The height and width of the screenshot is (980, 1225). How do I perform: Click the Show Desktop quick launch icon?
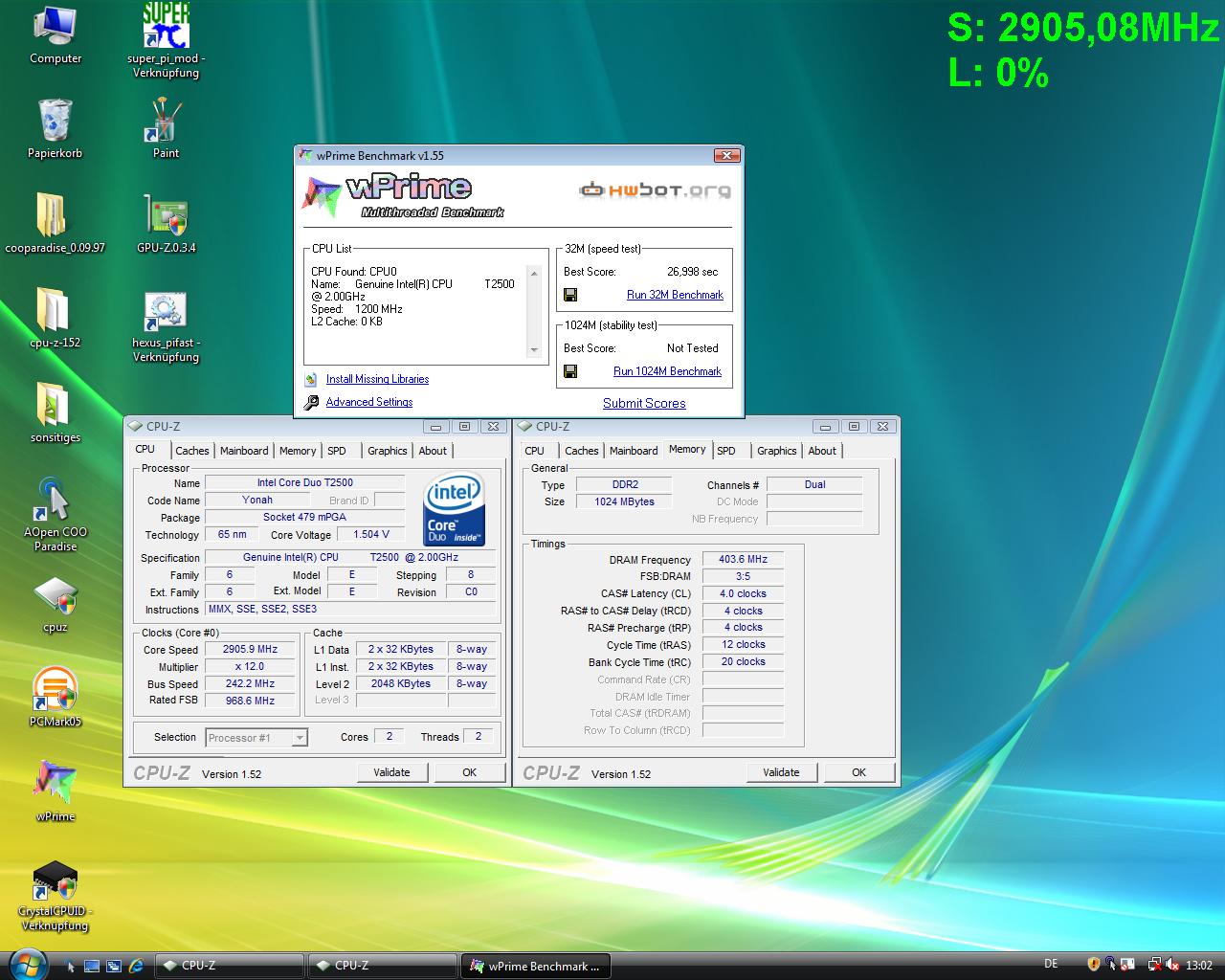click(92, 966)
